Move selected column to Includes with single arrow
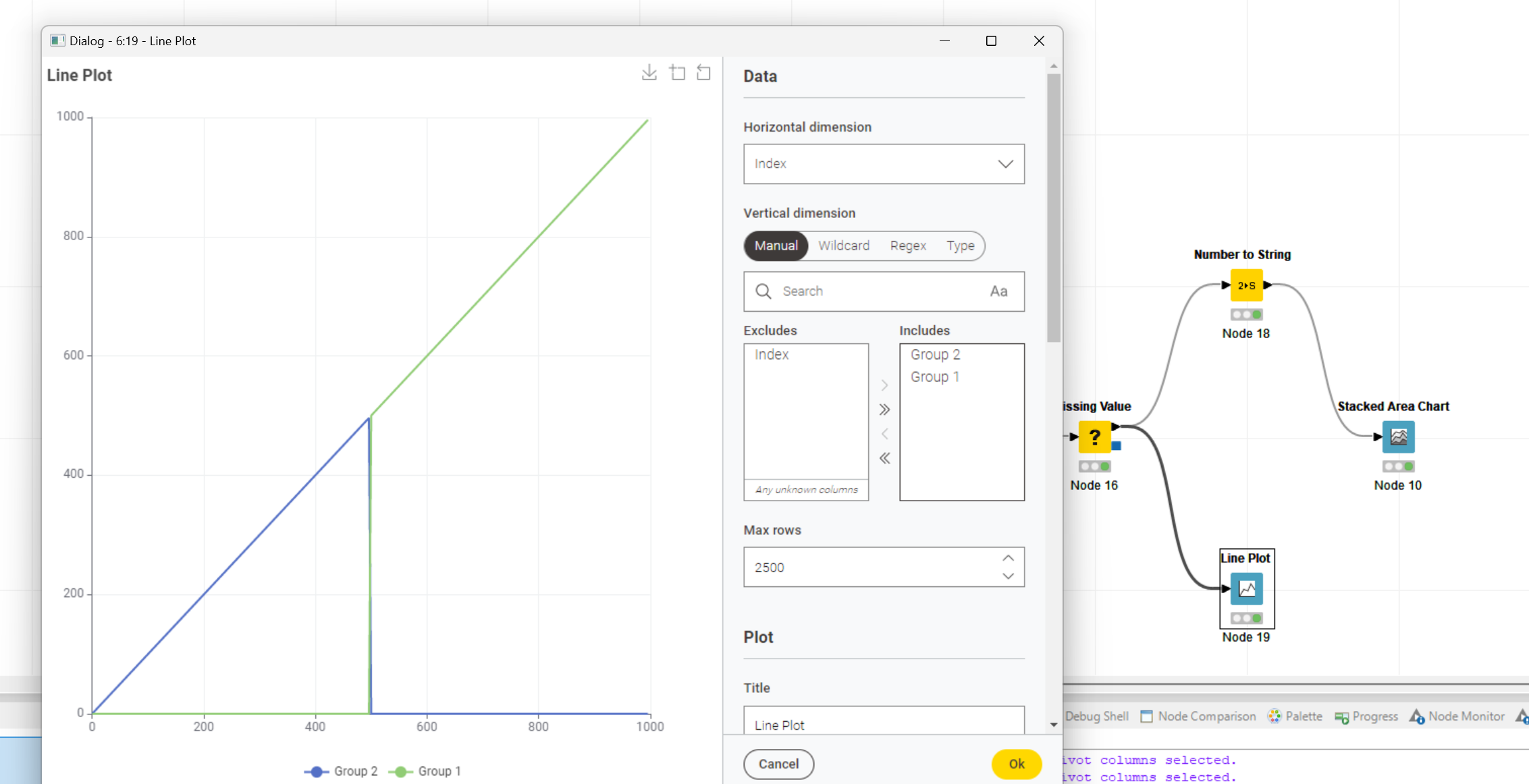The width and height of the screenshot is (1529, 784). click(884, 385)
